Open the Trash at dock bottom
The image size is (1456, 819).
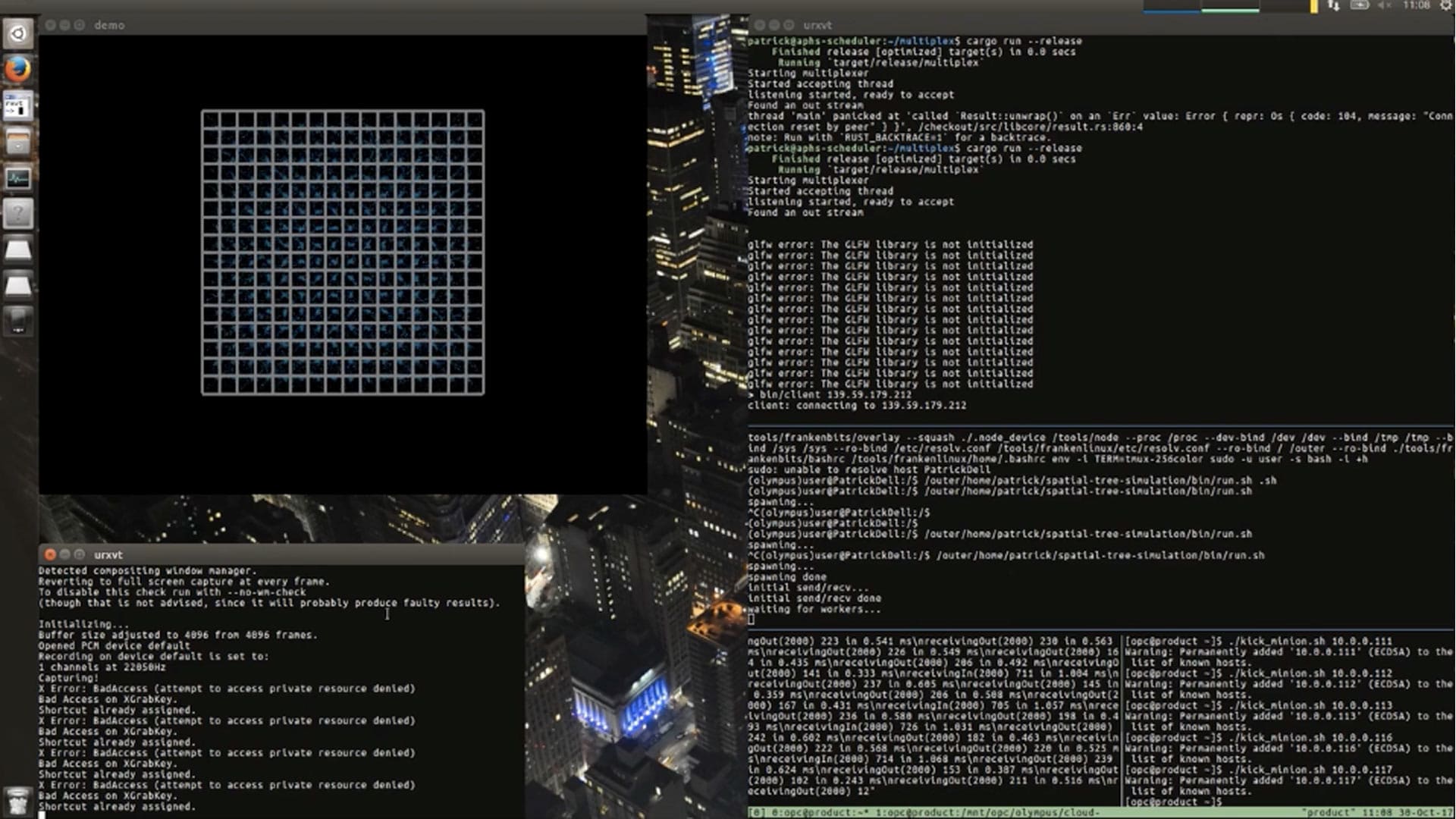pos(18,801)
